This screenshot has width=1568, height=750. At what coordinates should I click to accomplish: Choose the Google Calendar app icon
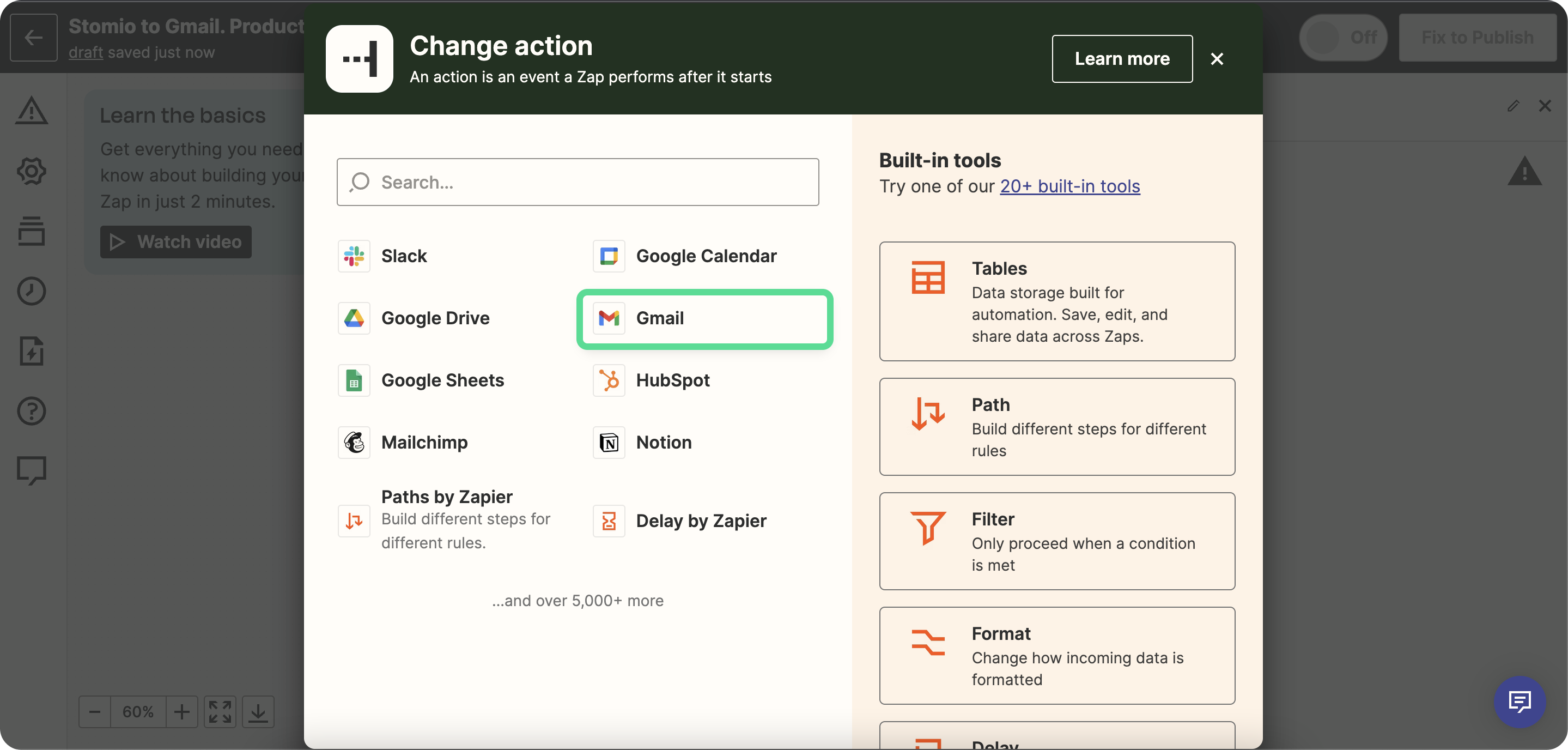(x=609, y=256)
